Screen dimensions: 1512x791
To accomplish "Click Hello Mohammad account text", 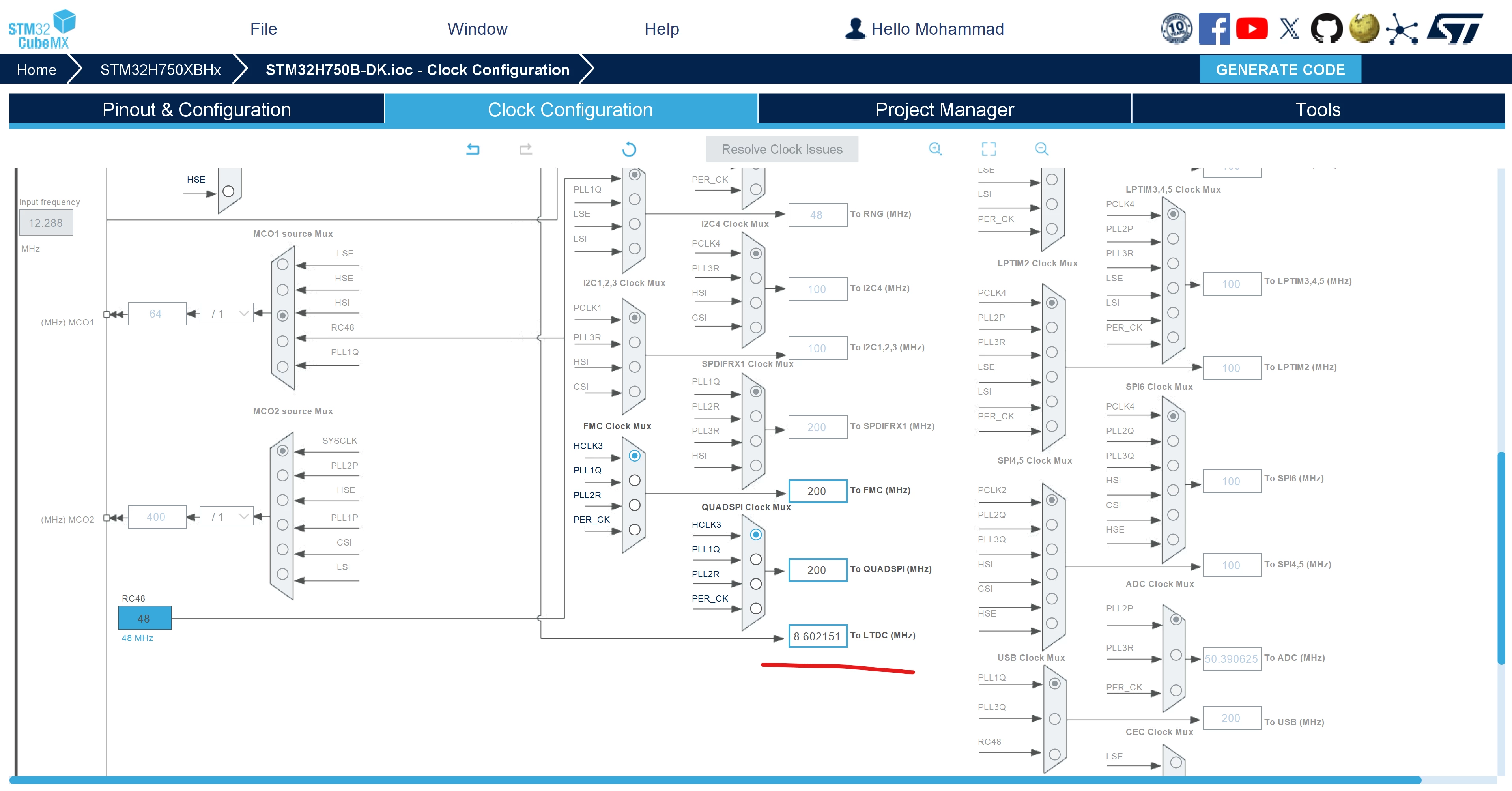I will click(x=937, y=29).
